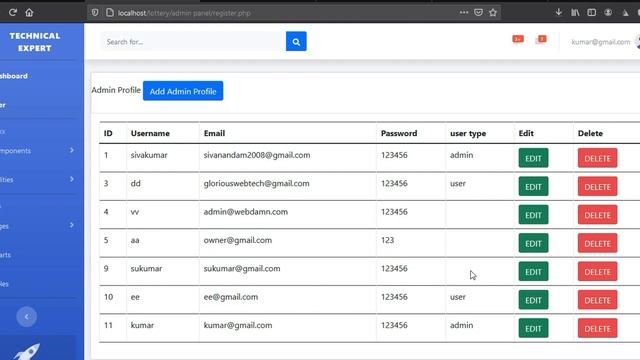This screenshot has height=360, width=640.
Task: Edit the aa row
Action: click(x=533, y=244)
